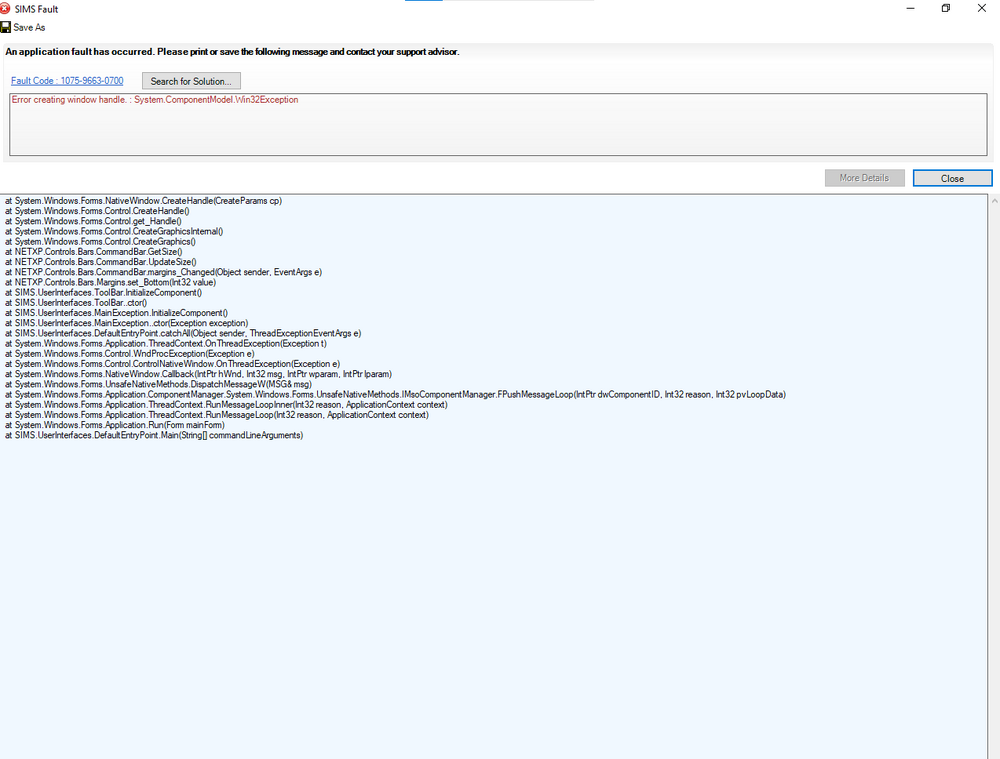Click the CommandBar.UpdateSize() stack line
Screen dimensions: 1000x759
coord(101,262)
